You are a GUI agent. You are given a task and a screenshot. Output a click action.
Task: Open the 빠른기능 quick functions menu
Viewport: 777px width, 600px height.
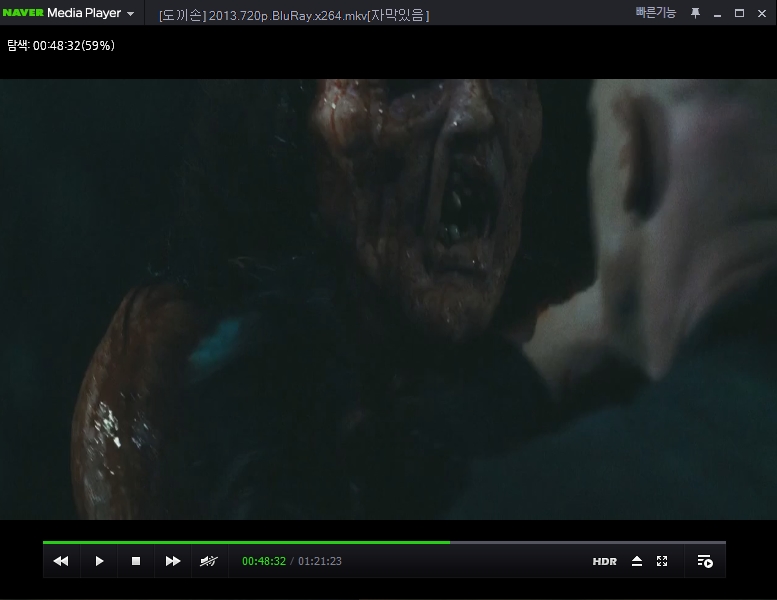[x=655, y=13]
